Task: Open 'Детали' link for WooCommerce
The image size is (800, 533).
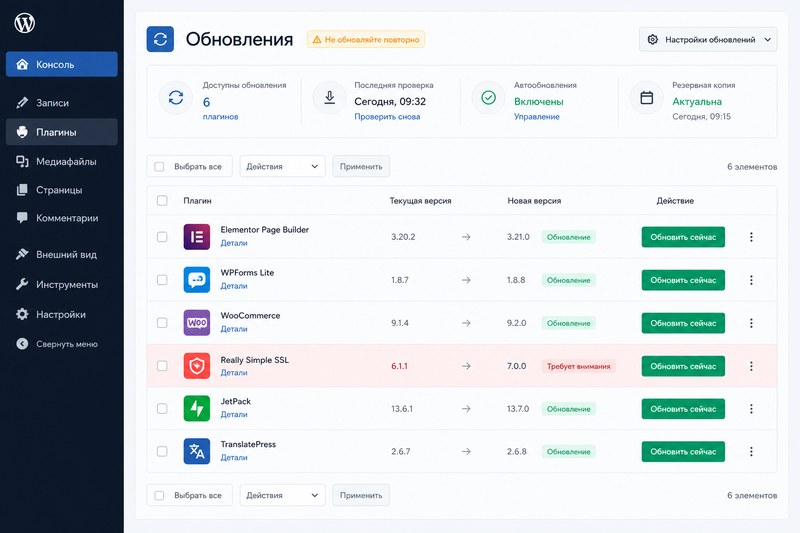Action: pos(234,329)
